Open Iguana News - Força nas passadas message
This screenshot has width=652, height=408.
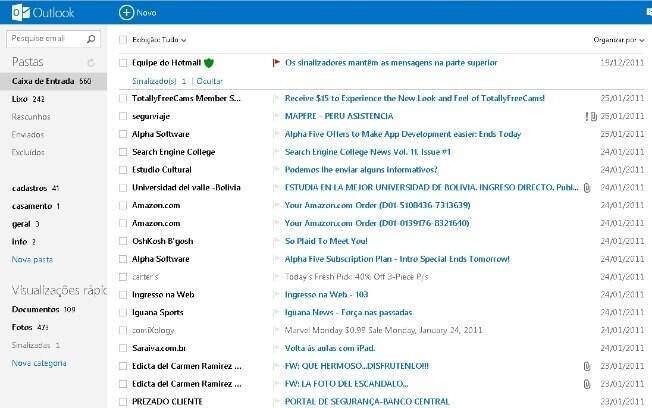(x=348, y=313)
